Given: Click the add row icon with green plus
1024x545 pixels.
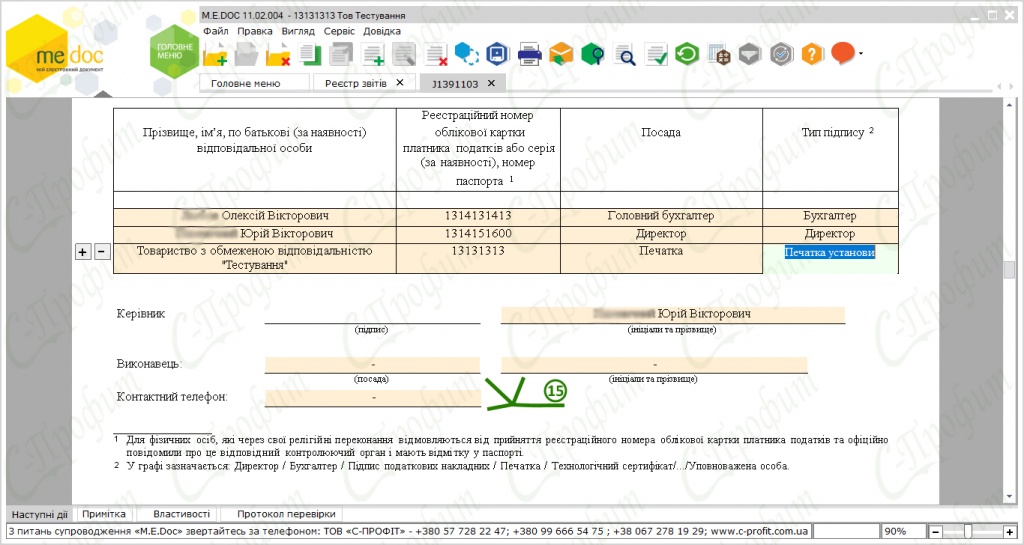Looking at the screenshot, I should 373,55.
